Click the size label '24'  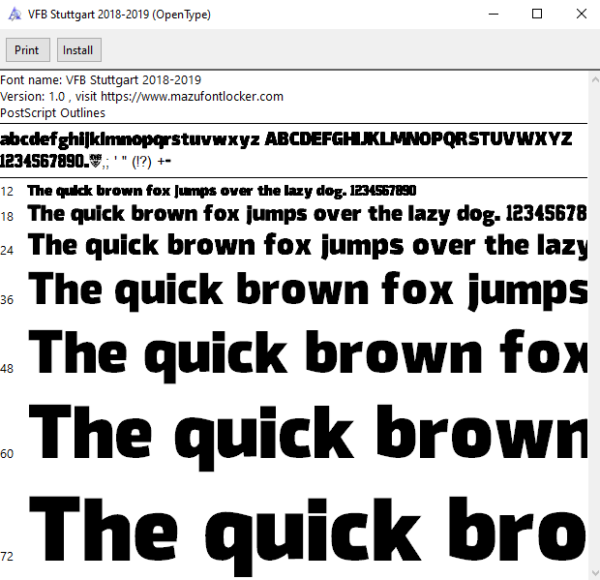(7, 250)
